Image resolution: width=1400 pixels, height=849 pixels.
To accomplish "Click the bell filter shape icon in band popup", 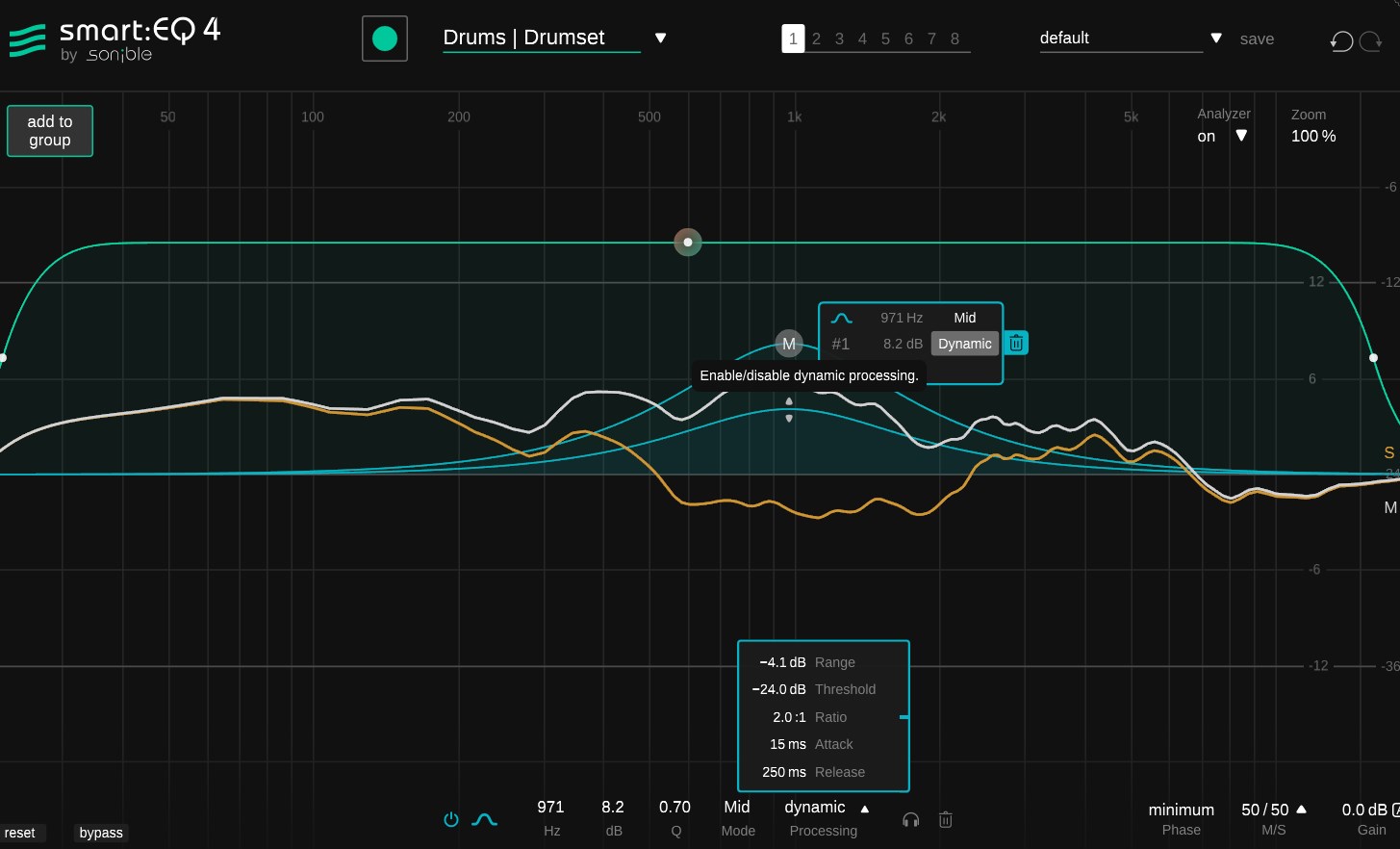I will [842, 319].
